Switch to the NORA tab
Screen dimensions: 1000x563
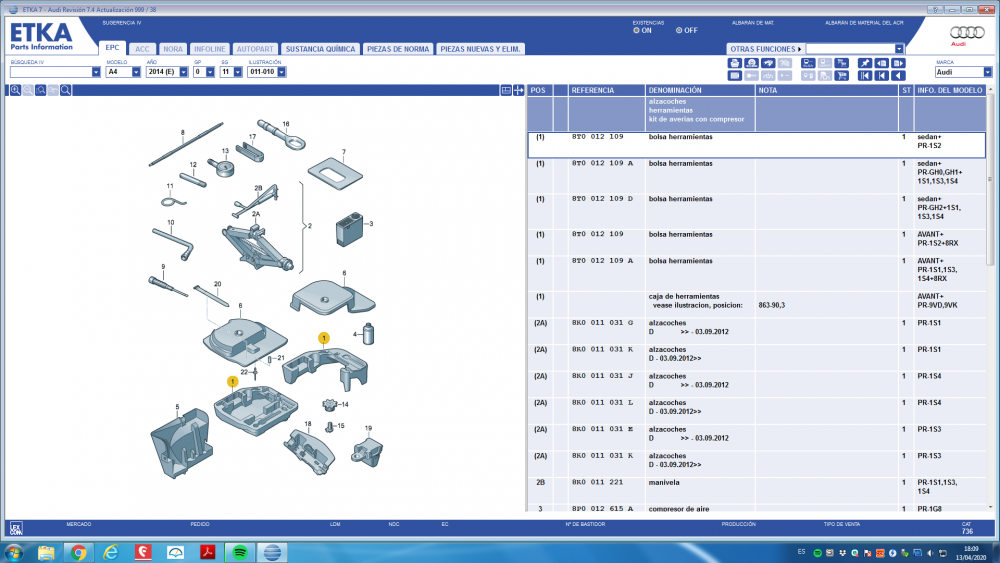pos(173,49)
